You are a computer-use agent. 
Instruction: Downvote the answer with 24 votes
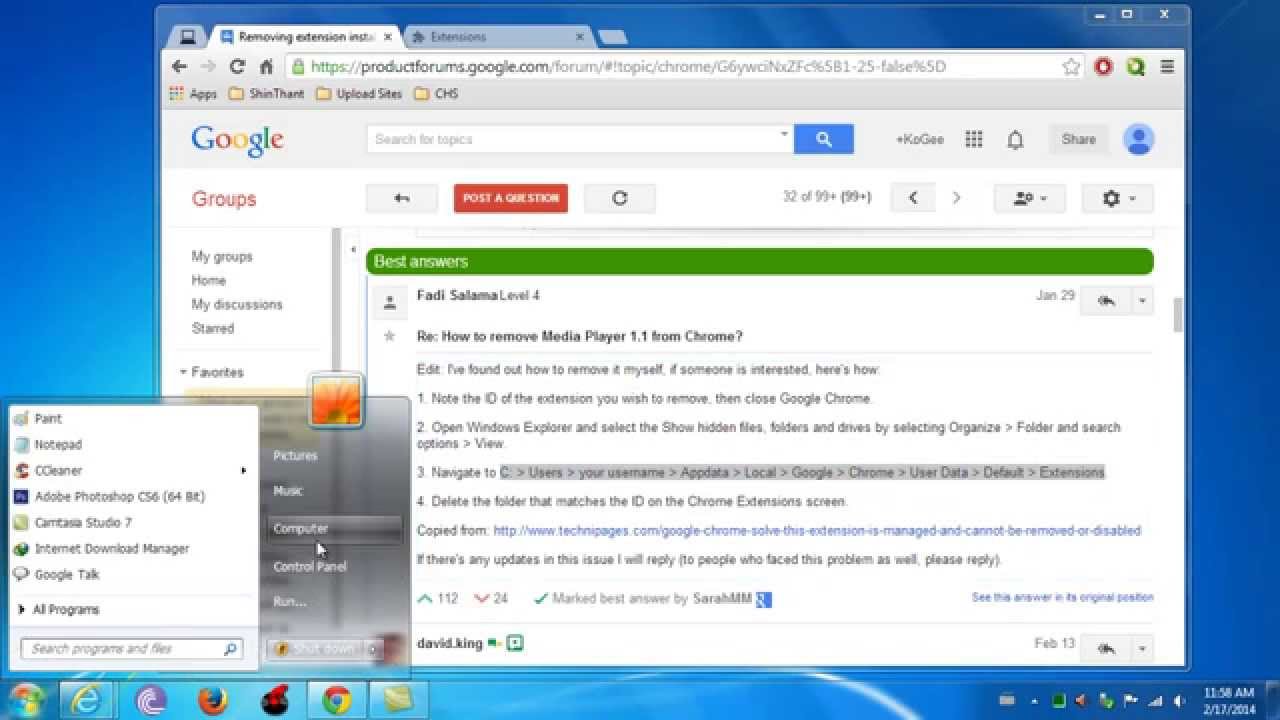pos(481,598)
